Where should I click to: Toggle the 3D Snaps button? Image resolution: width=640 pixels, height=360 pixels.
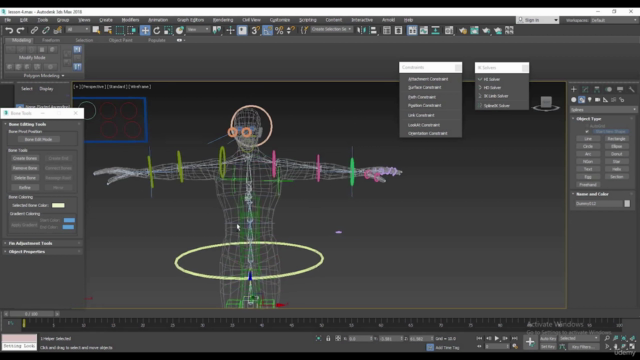pyautogui.click(x=256, y=30)
